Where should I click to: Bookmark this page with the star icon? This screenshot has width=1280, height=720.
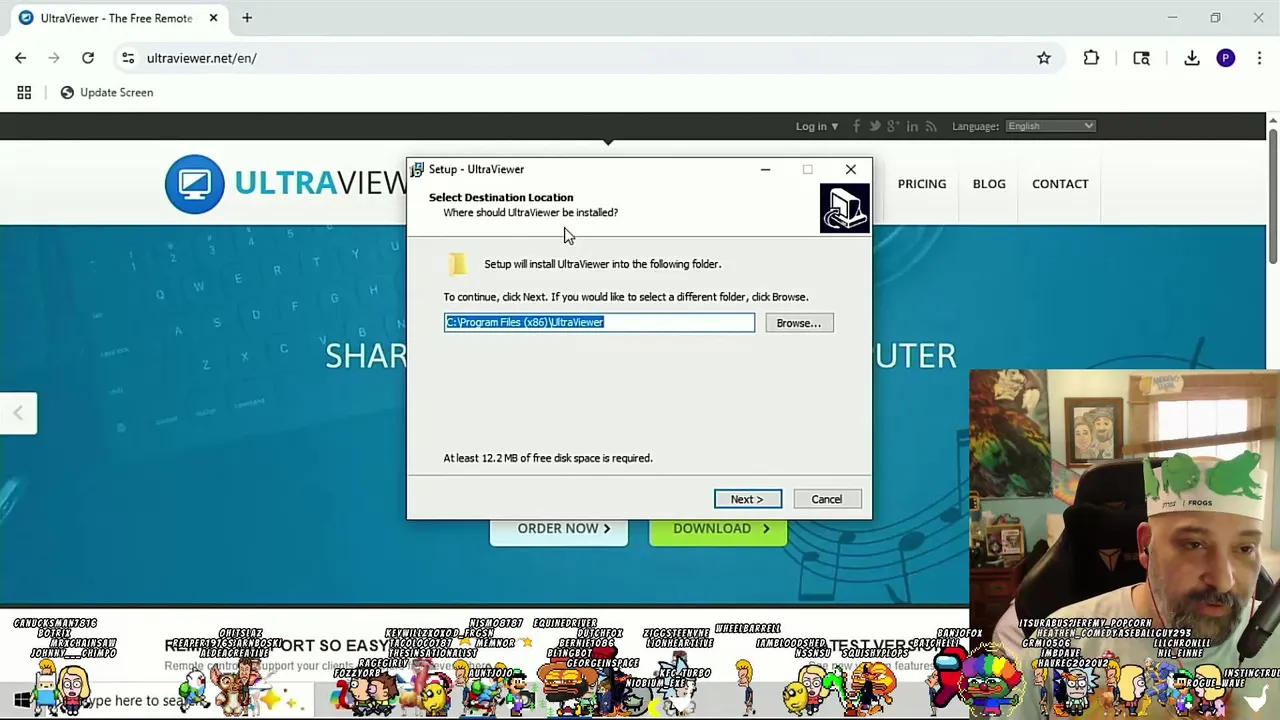tap(1044, 58)
